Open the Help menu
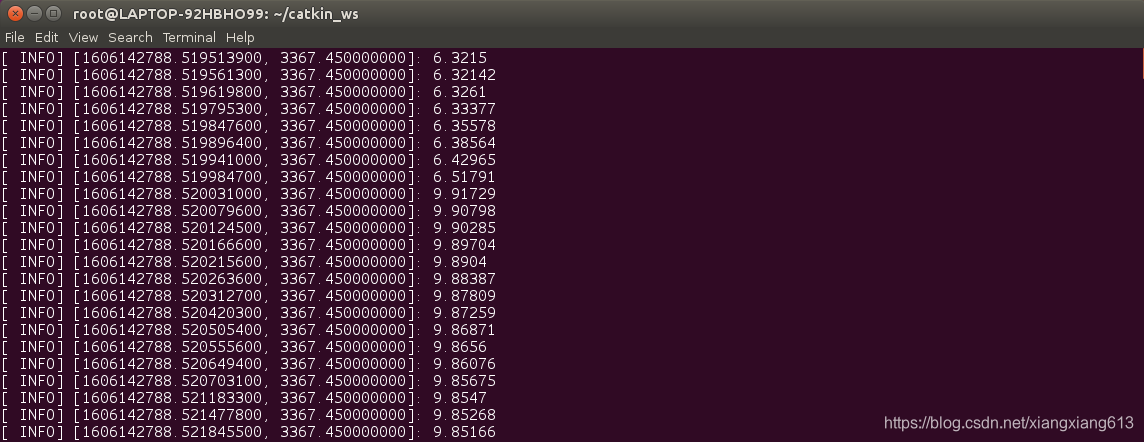This screenshot has width=1144, height=442. click(240, 37)
